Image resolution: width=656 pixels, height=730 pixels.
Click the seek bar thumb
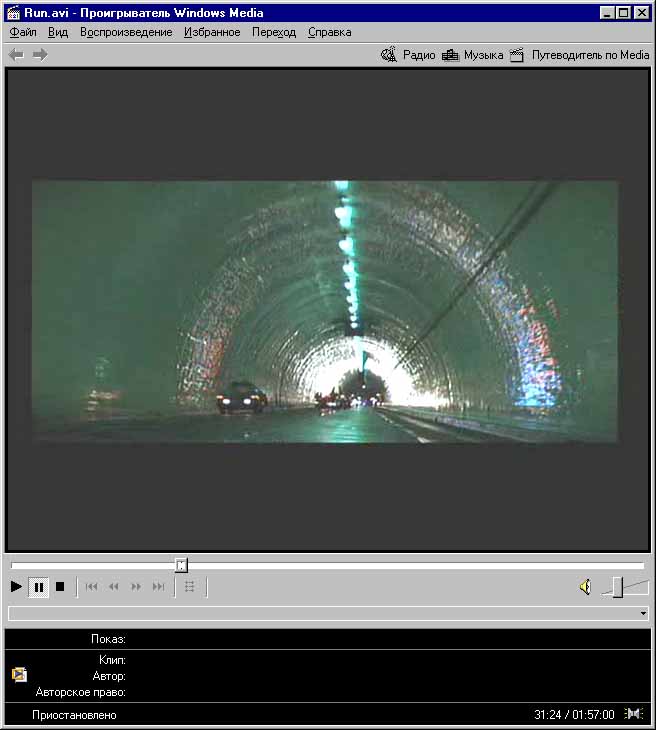pyautogui.click(x=181, y=565)
